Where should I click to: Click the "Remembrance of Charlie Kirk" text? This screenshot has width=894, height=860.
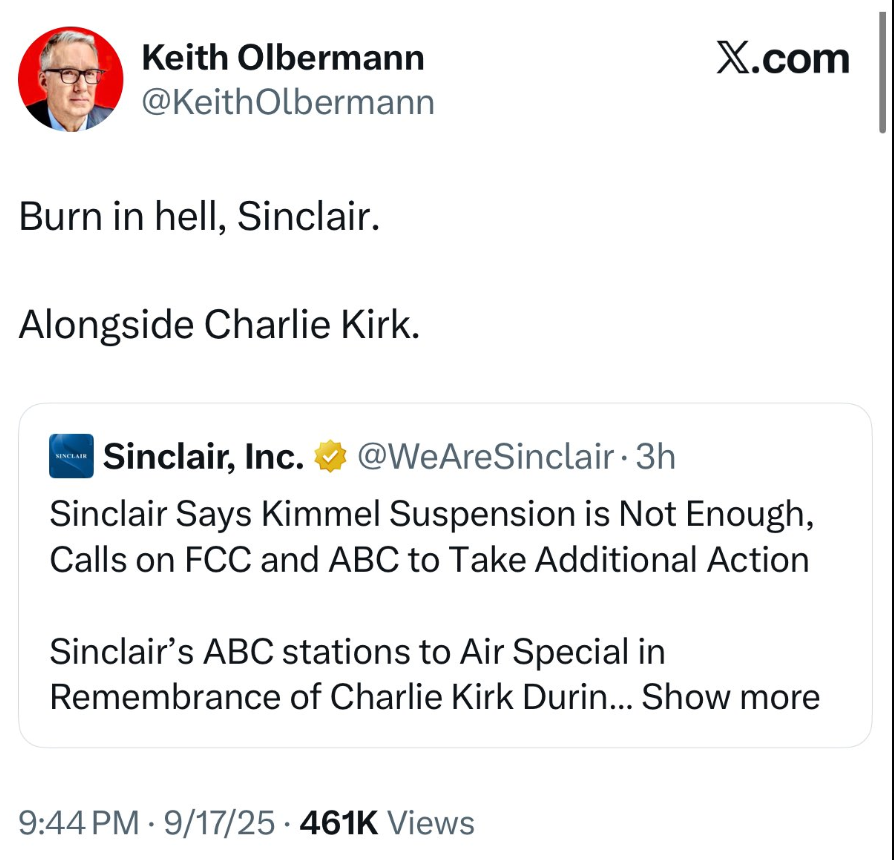click(327, 696)
